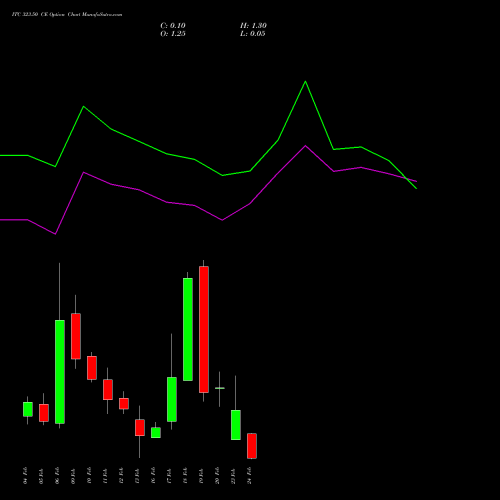
Task: Click the highest peak of the green line
Action: click(305, 81)
